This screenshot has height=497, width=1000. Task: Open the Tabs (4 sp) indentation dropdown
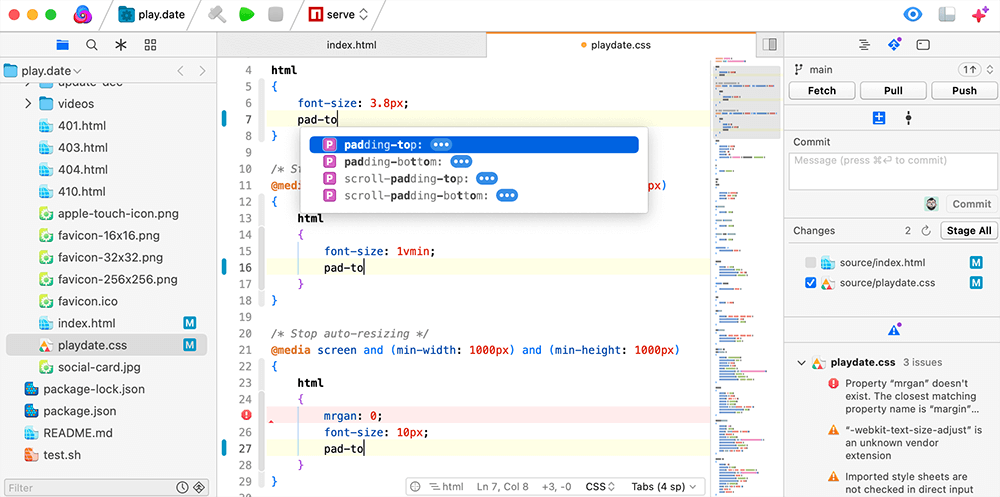(665, 486)
